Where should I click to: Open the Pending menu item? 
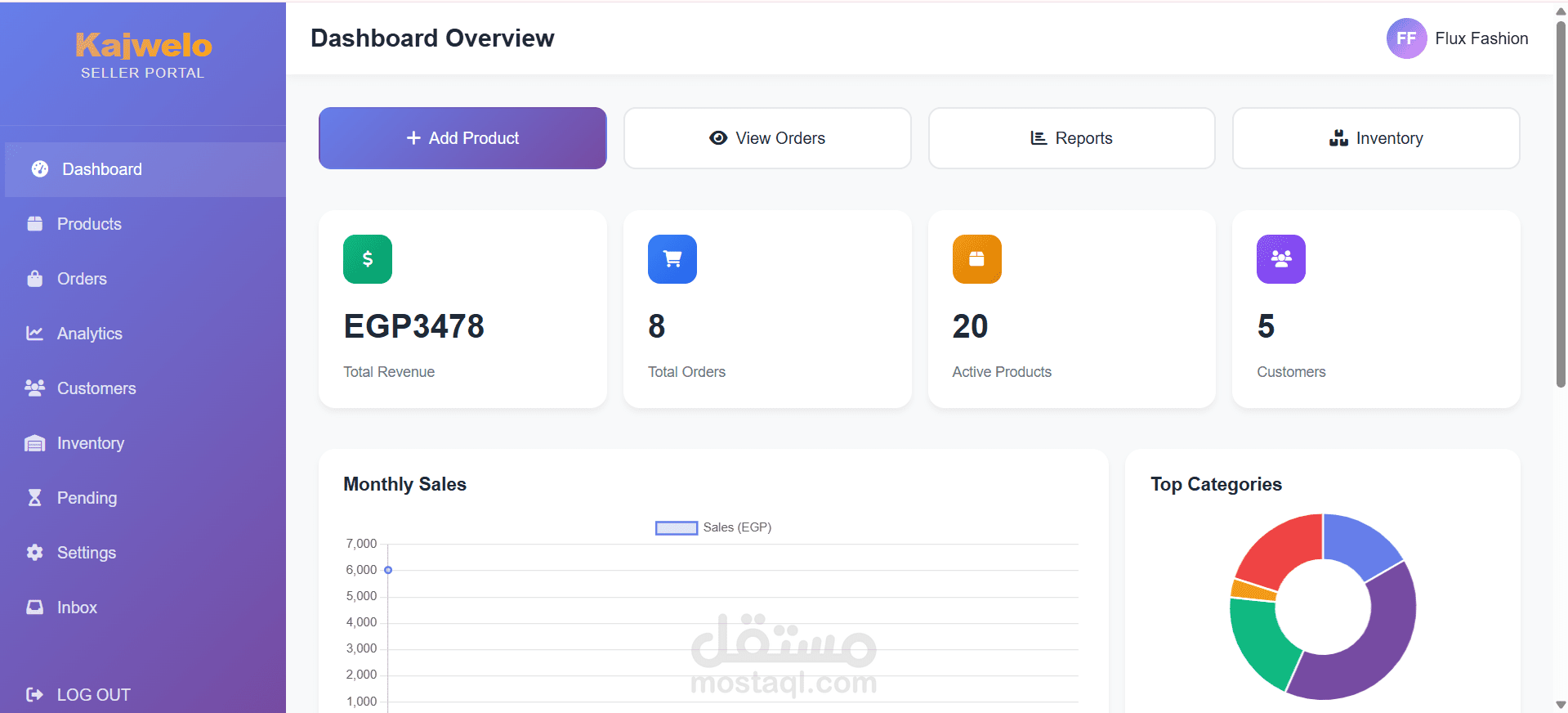[143, 498]
